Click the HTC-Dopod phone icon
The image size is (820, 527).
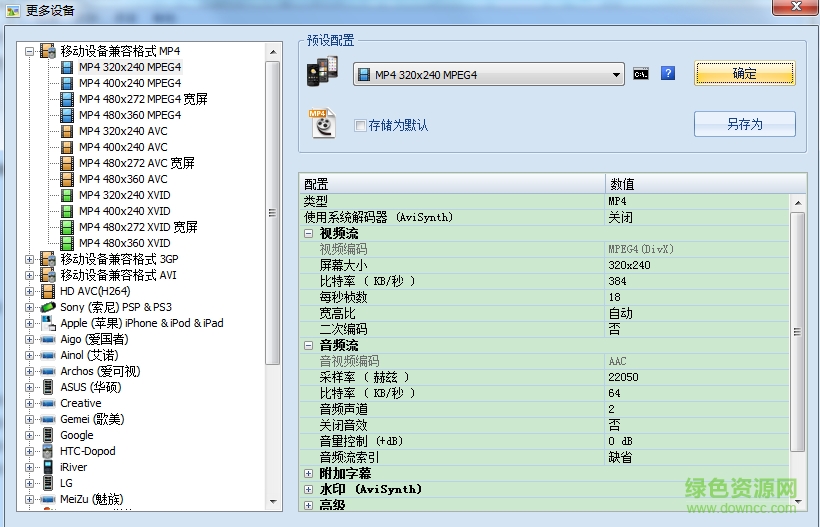coord(48,451)
